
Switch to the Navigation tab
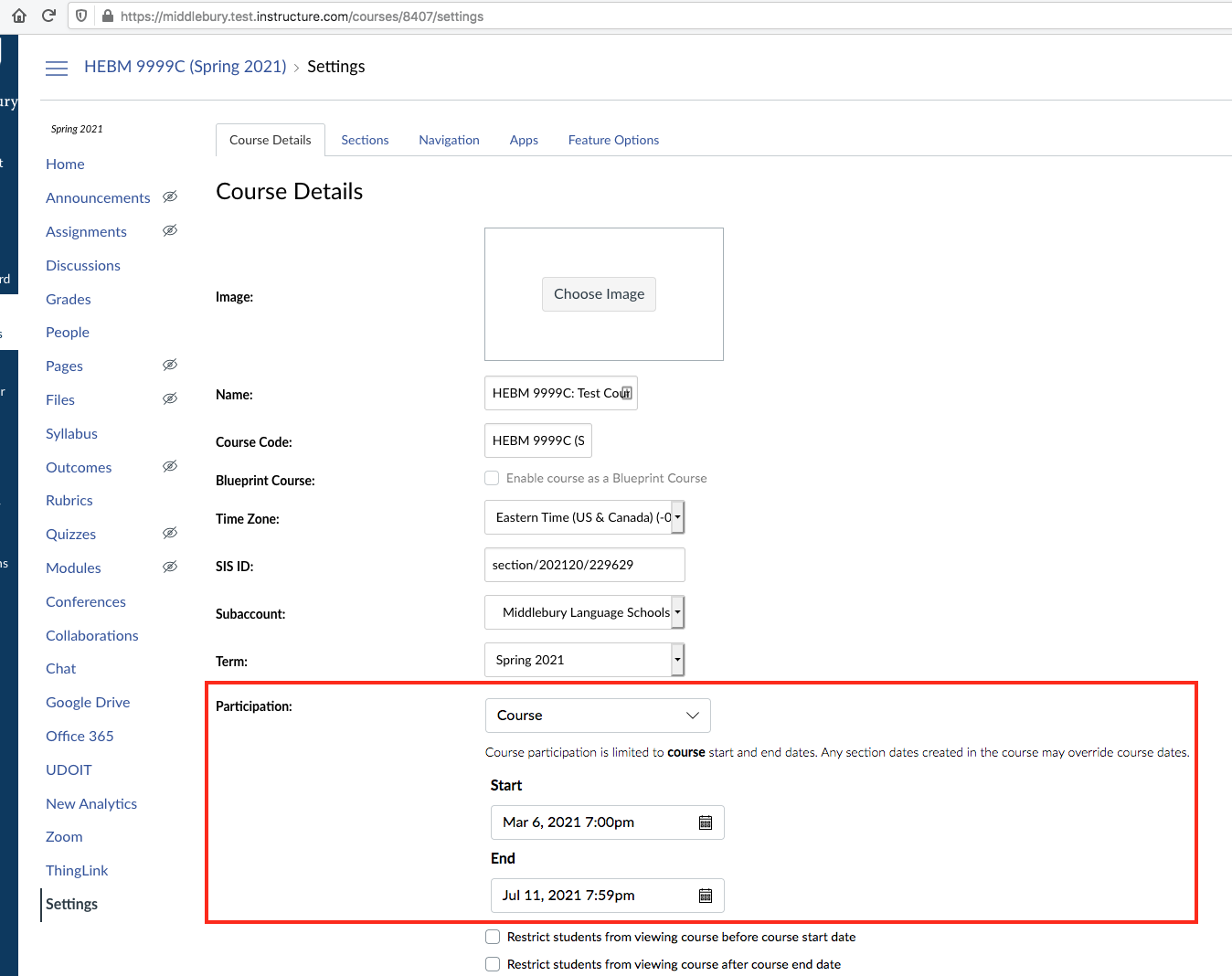tap(449, 140)
